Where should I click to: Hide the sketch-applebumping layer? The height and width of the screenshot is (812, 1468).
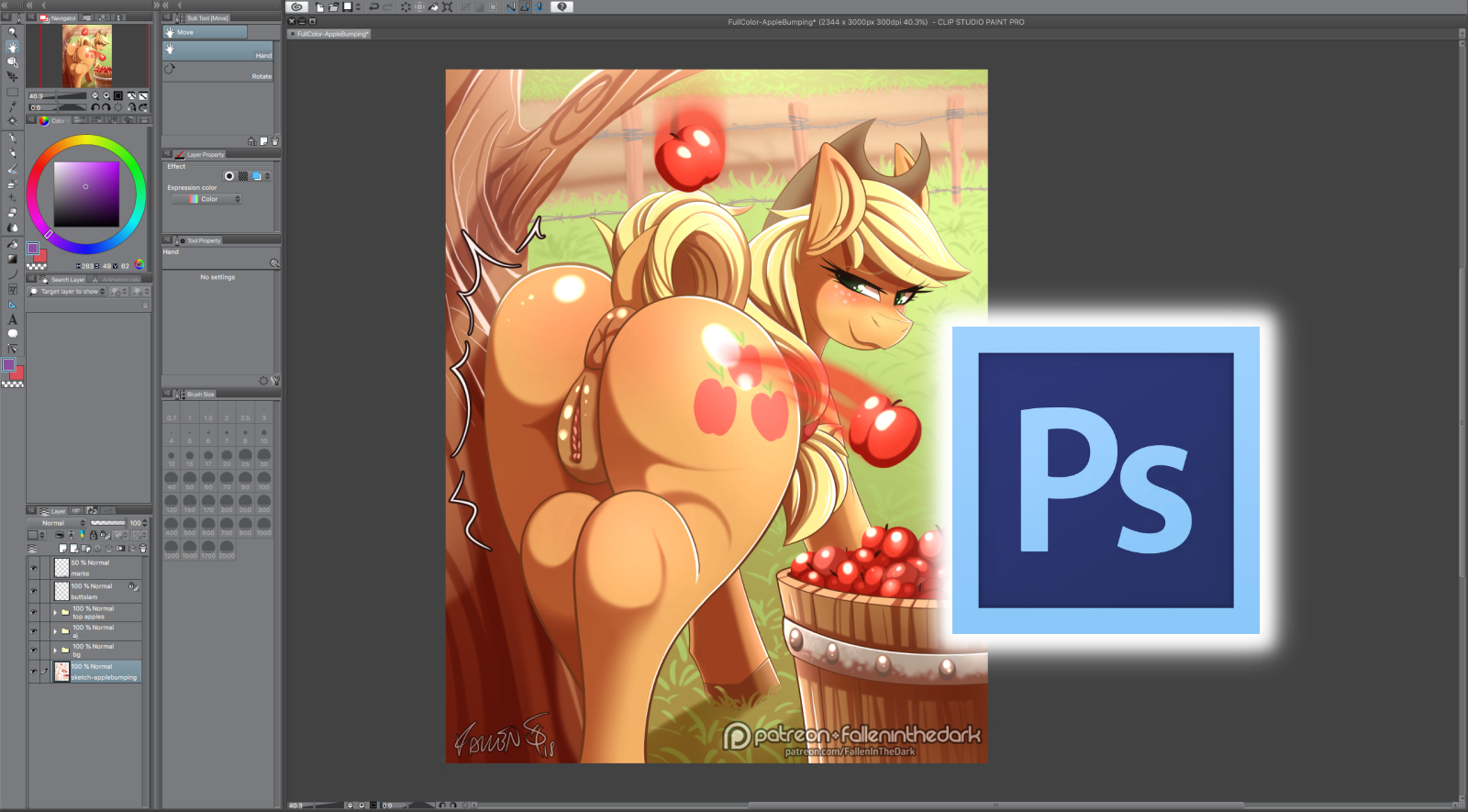[34, 672]
